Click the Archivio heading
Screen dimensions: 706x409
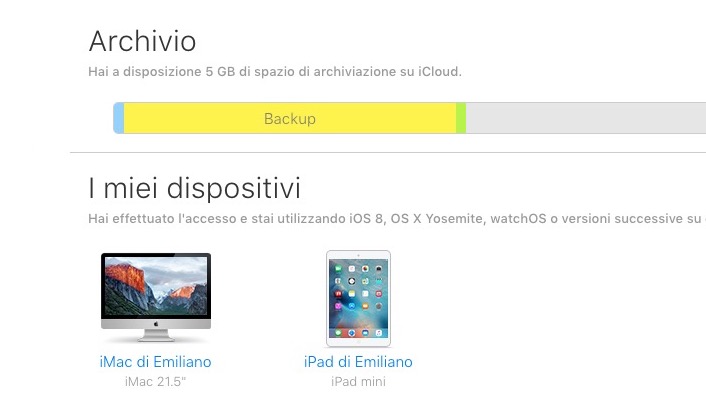[142, 42]
